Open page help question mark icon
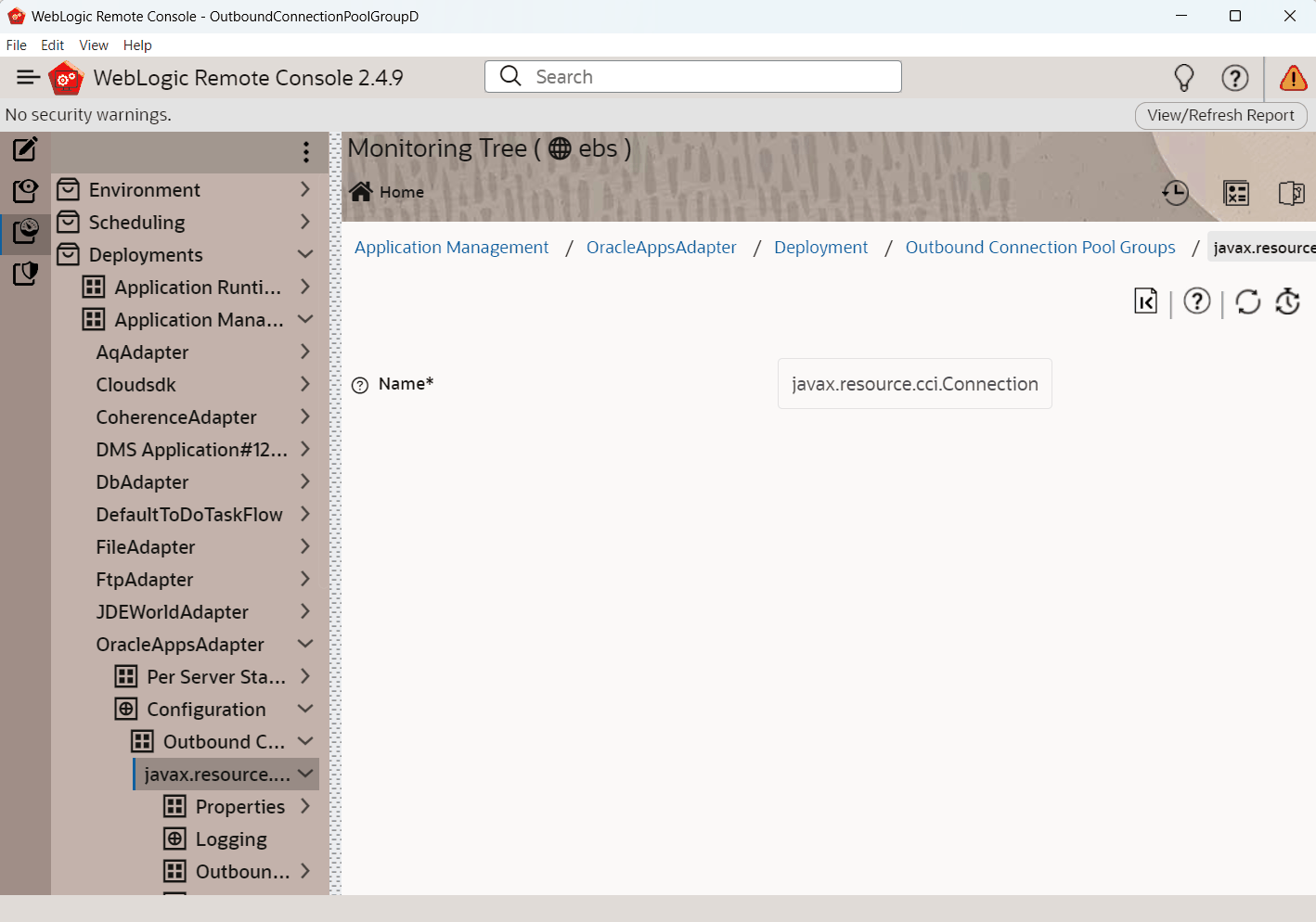This screenshot has width=1316, height=922. tap(1197, 301)
